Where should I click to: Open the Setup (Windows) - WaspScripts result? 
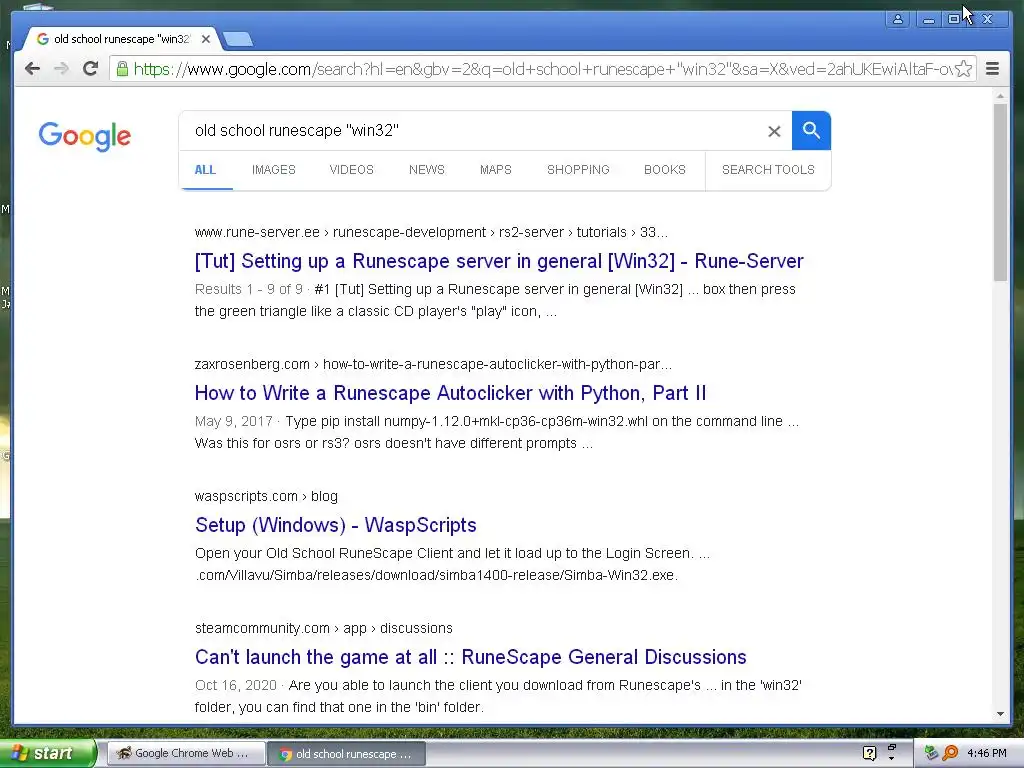(336, 525)
